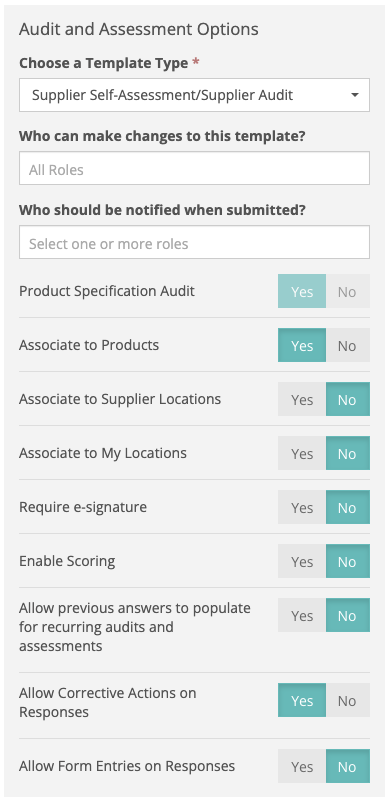Click the Template Type dropdown arrow
Image resolution: width=392 pixels, height=806 pixels.
pyautogui.click(x=354, y=95)
